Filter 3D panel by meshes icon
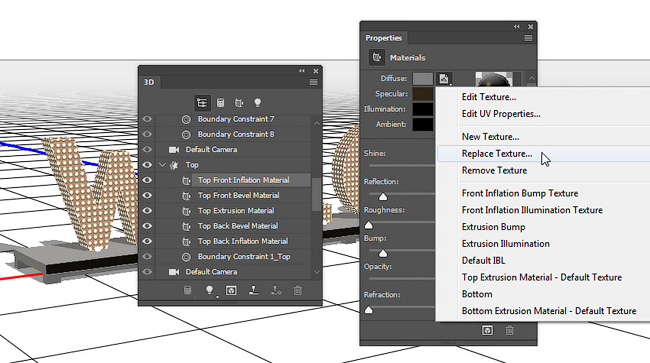The image size is (650, 363). [221, 103]
